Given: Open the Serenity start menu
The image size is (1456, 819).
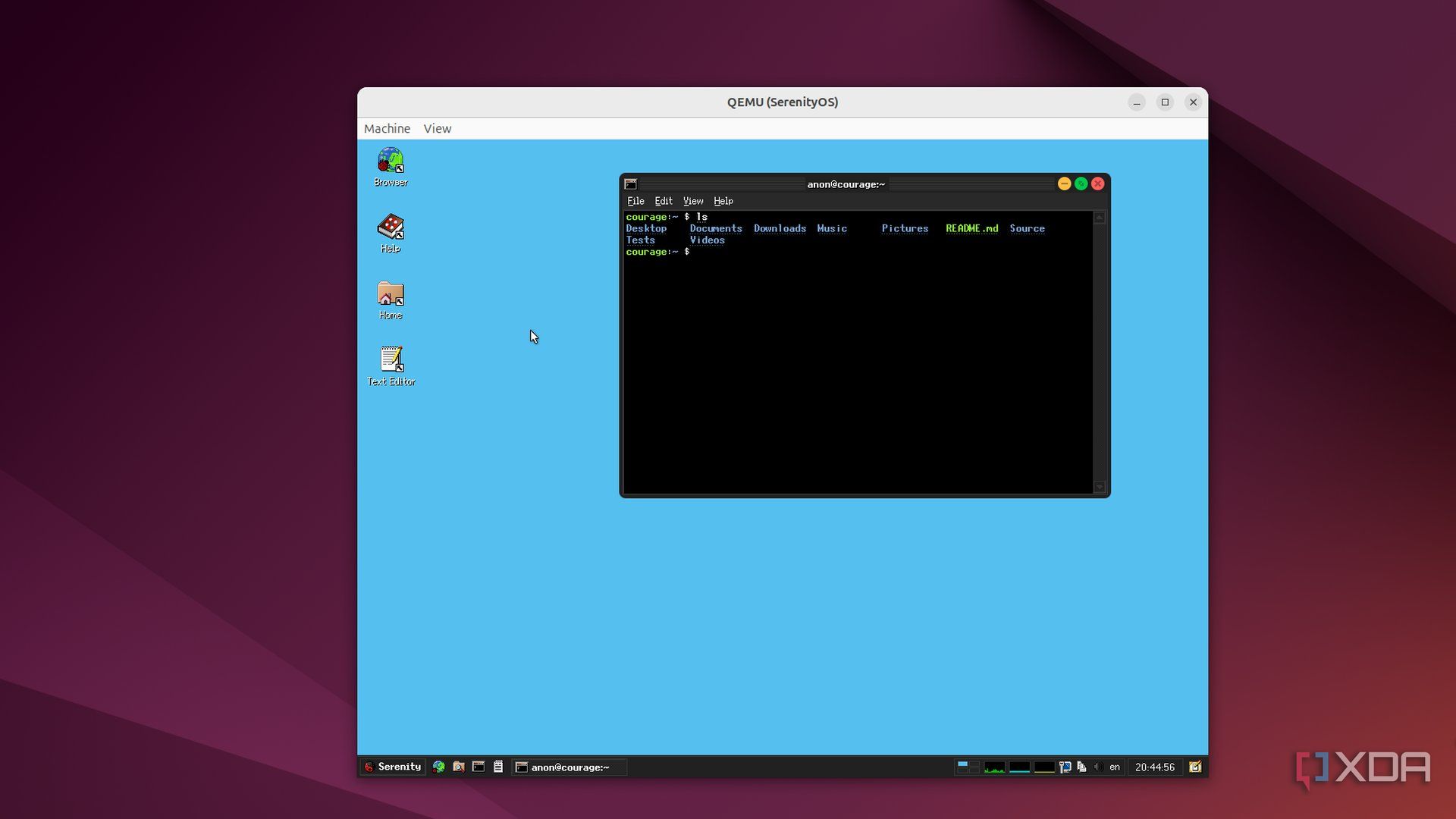Looking at the screenshot, I should tap(392, 767).
